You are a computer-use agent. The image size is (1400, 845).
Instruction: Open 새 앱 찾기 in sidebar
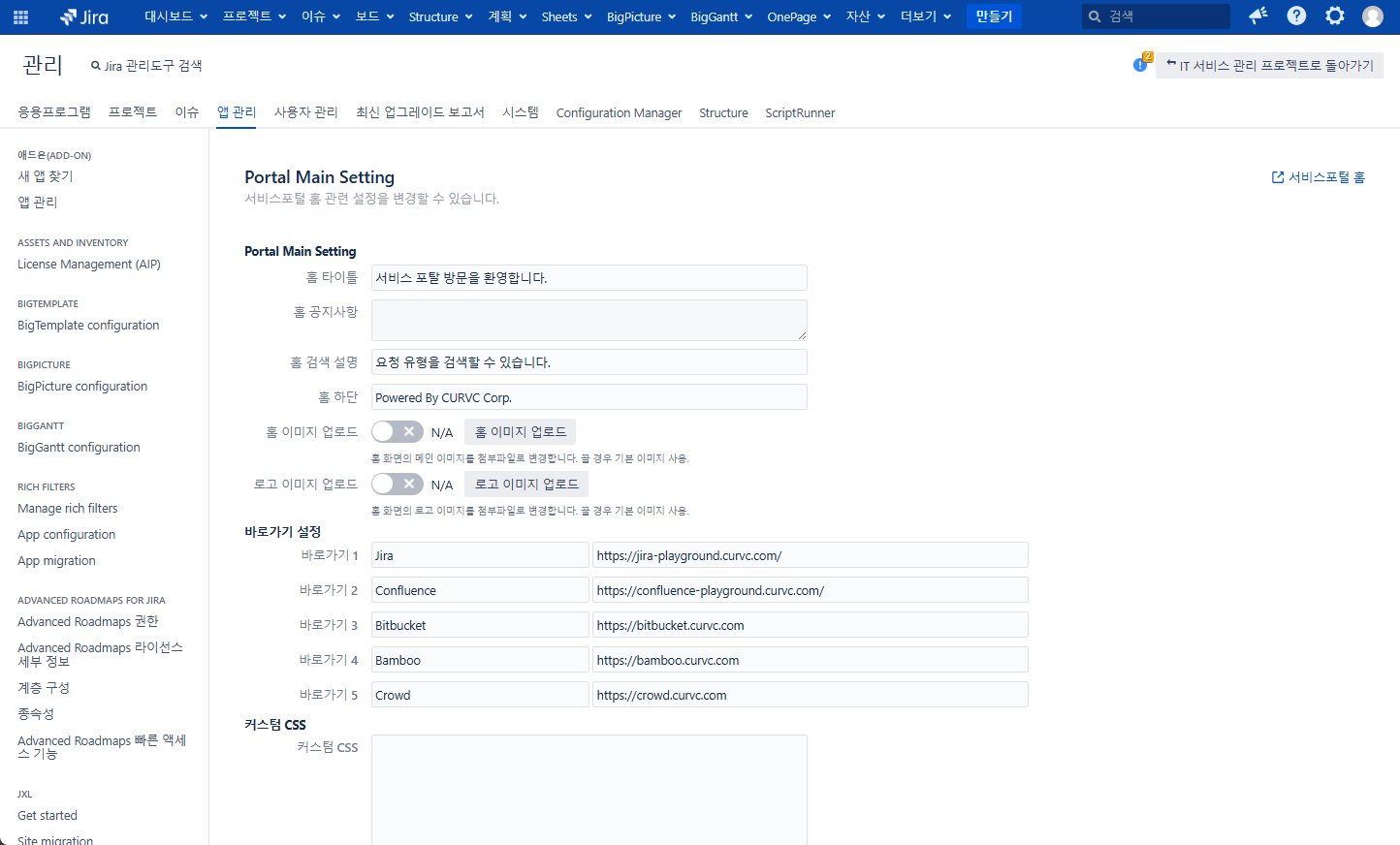(45, 176)
